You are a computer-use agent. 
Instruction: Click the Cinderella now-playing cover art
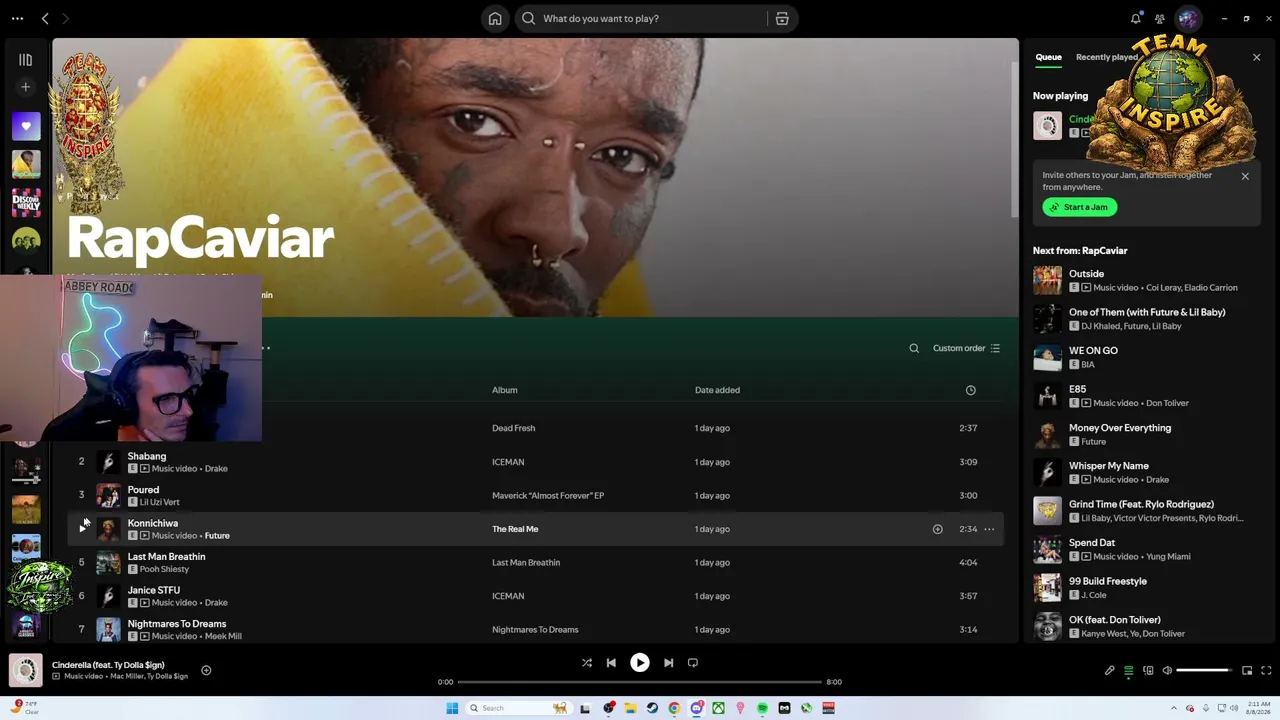point(26,670)
